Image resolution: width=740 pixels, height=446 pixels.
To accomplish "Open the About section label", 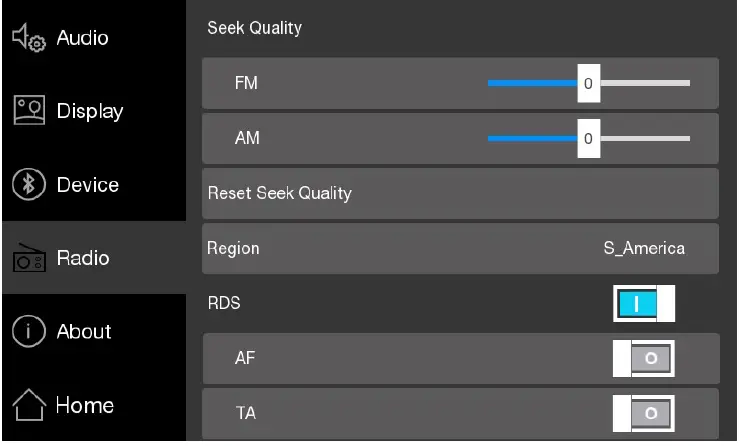I will coord(85,332).
